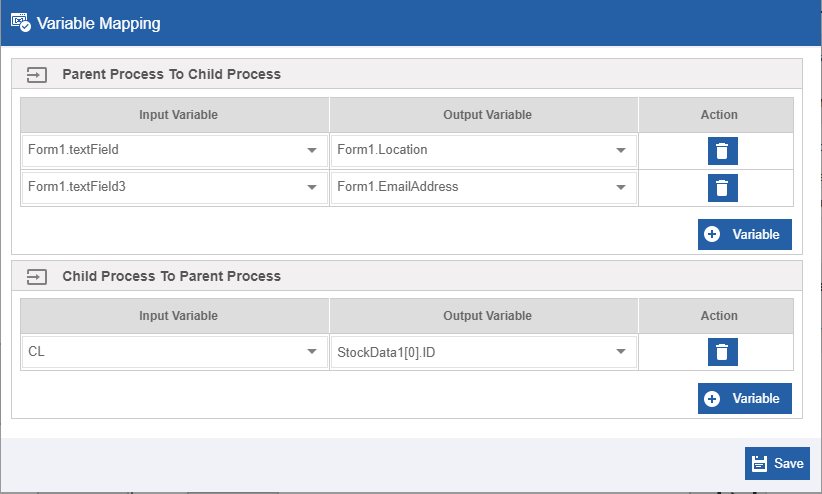Select the Child Process To Parent Process header
This screenshot has width=822, height=494.
coord(171,276)
